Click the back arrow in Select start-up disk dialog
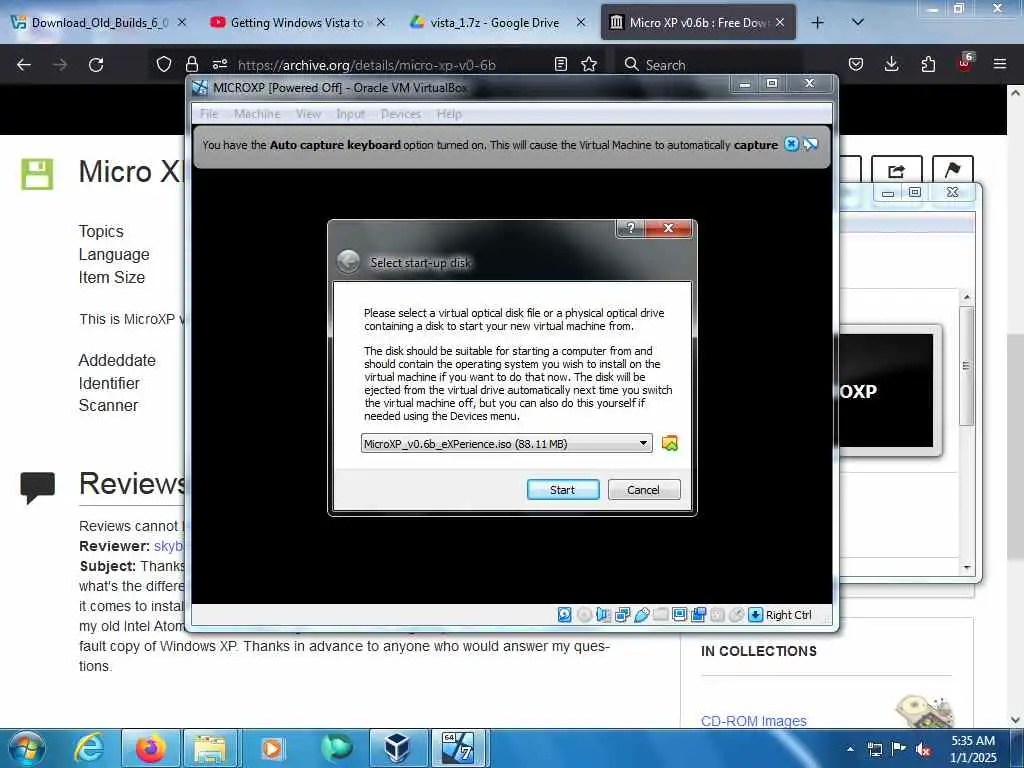Screen dimensions: 1024x768 pyautogui.click(x=349, y=262)
